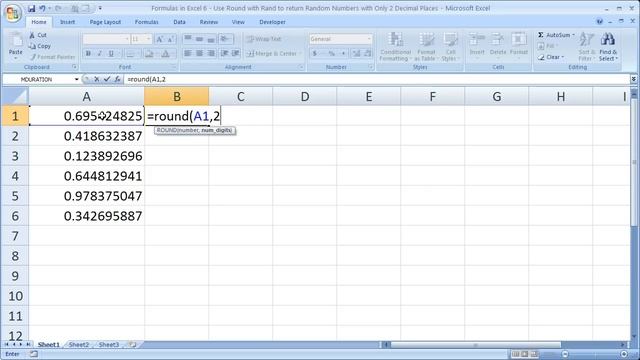The image size is (640, 360).
Task: Toggle Align Text Right
Action: pos(211,53)
